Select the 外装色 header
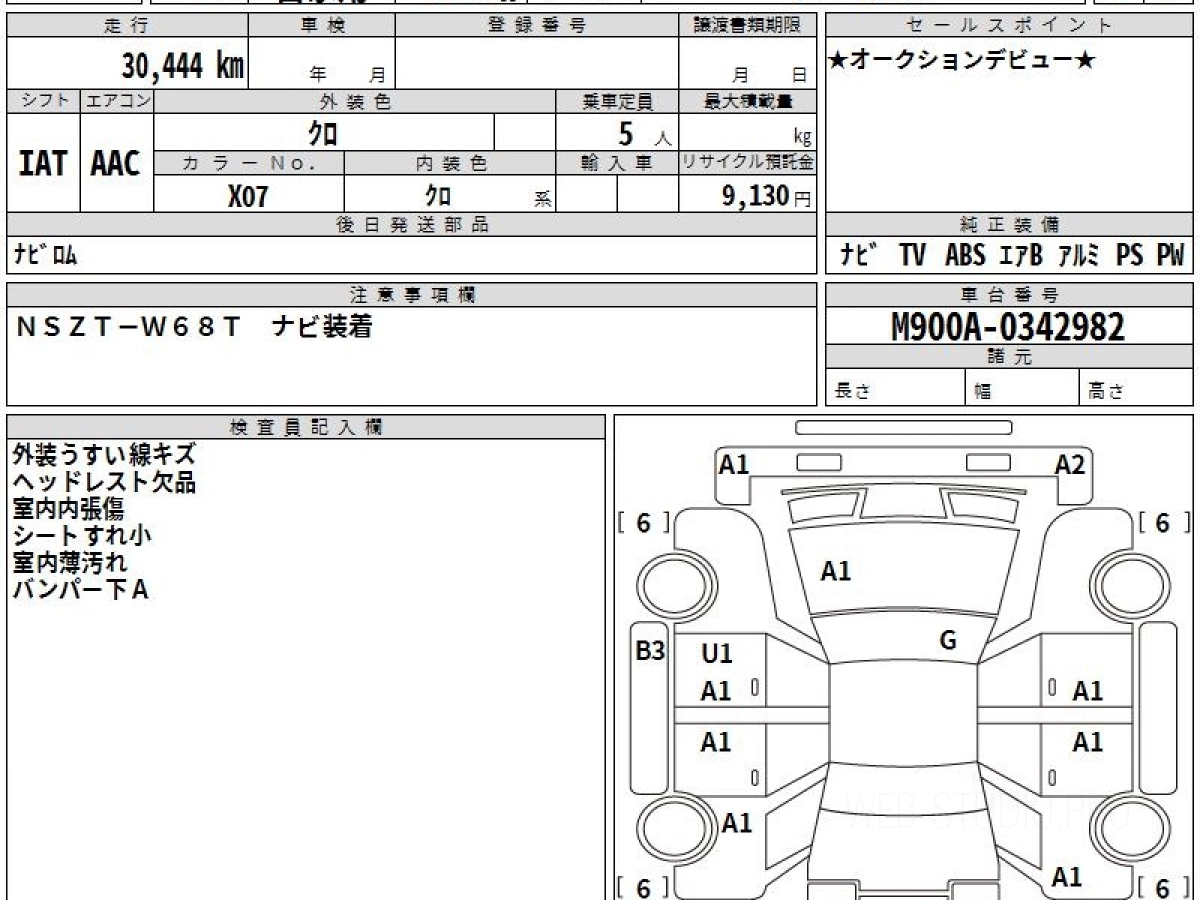The height and width of the screenshot is (900, 1200). pos(355,101)
